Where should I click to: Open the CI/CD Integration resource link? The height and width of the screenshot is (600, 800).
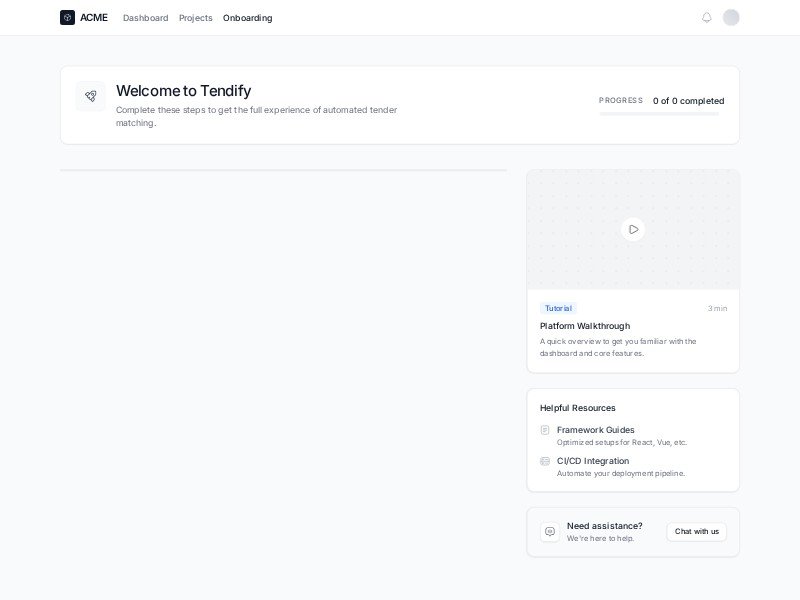click(x=593, y=461)
